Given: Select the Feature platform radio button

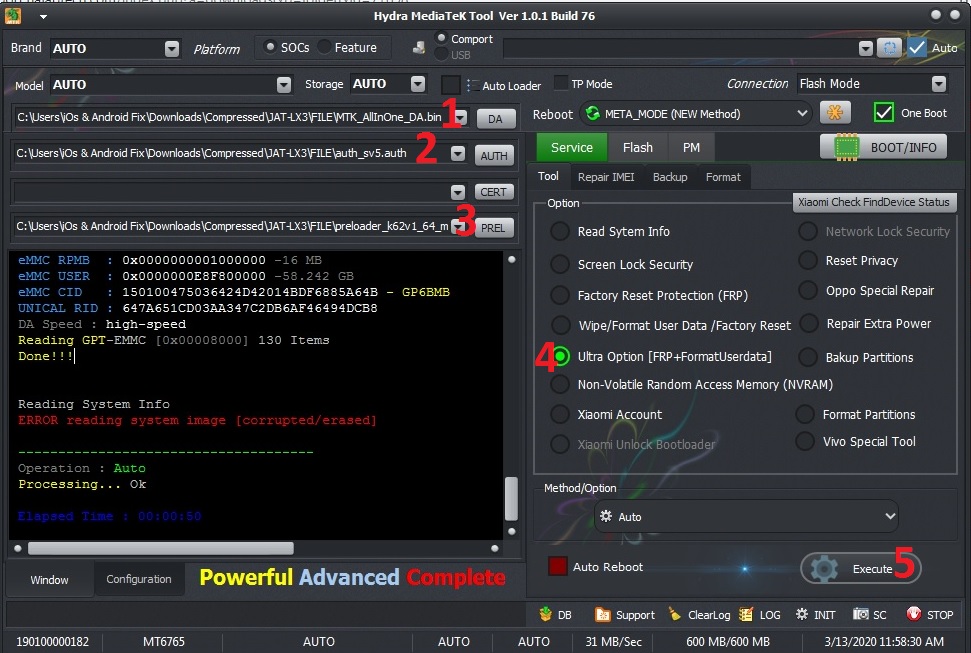Looking at the screenshot, I should (324, 47).
